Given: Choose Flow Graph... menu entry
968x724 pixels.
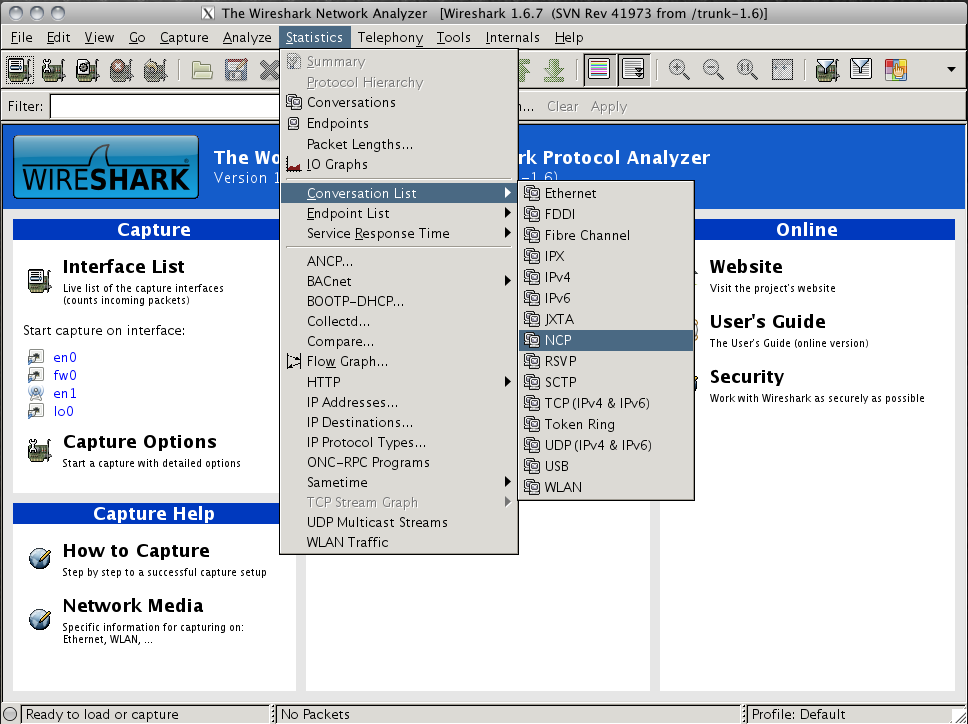Looking at the screenshot, I should tap(399, 362).
